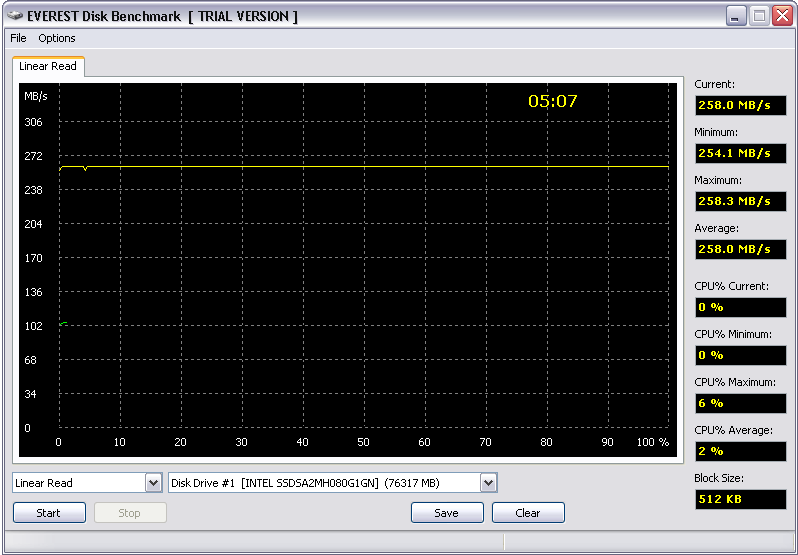The width and height of the screenshot is (798, 555).
Task: Close the EVEREST Disk Benchmark window
Action: 782,16
